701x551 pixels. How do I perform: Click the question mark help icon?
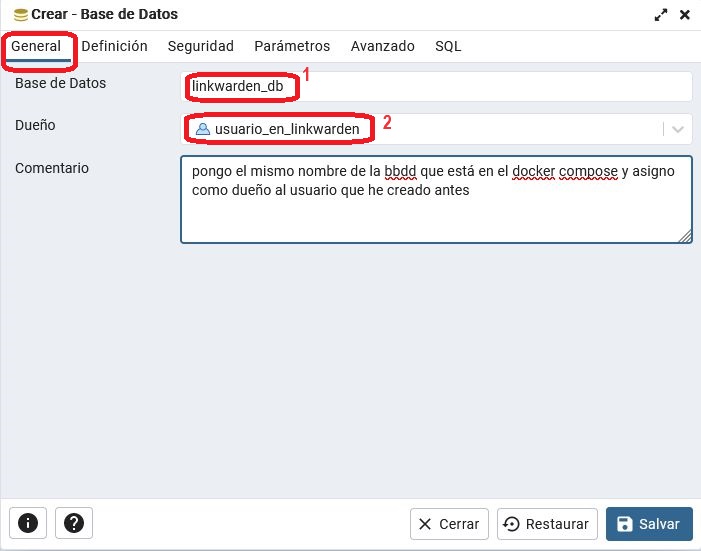point(74,523)
